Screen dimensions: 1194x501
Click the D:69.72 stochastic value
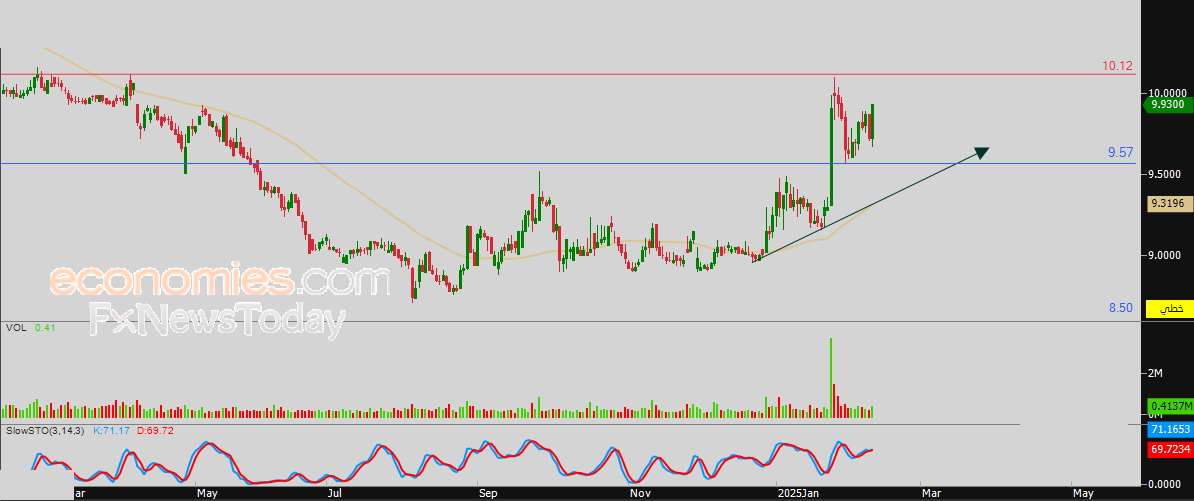155,431
